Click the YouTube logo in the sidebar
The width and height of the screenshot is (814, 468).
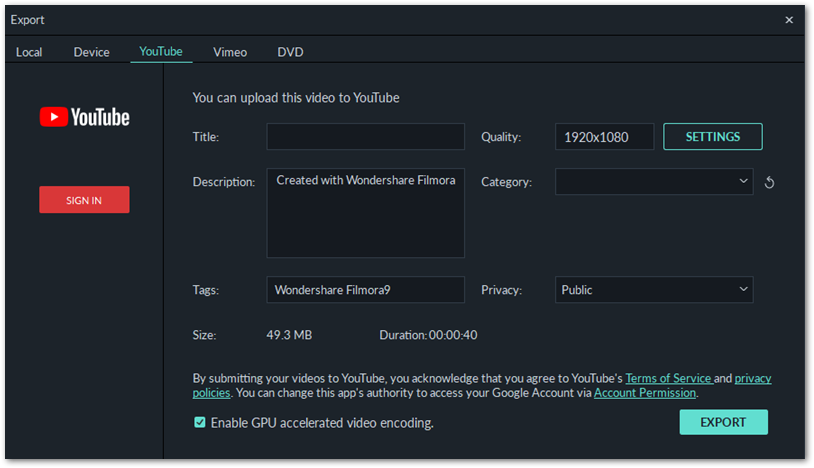85,117
